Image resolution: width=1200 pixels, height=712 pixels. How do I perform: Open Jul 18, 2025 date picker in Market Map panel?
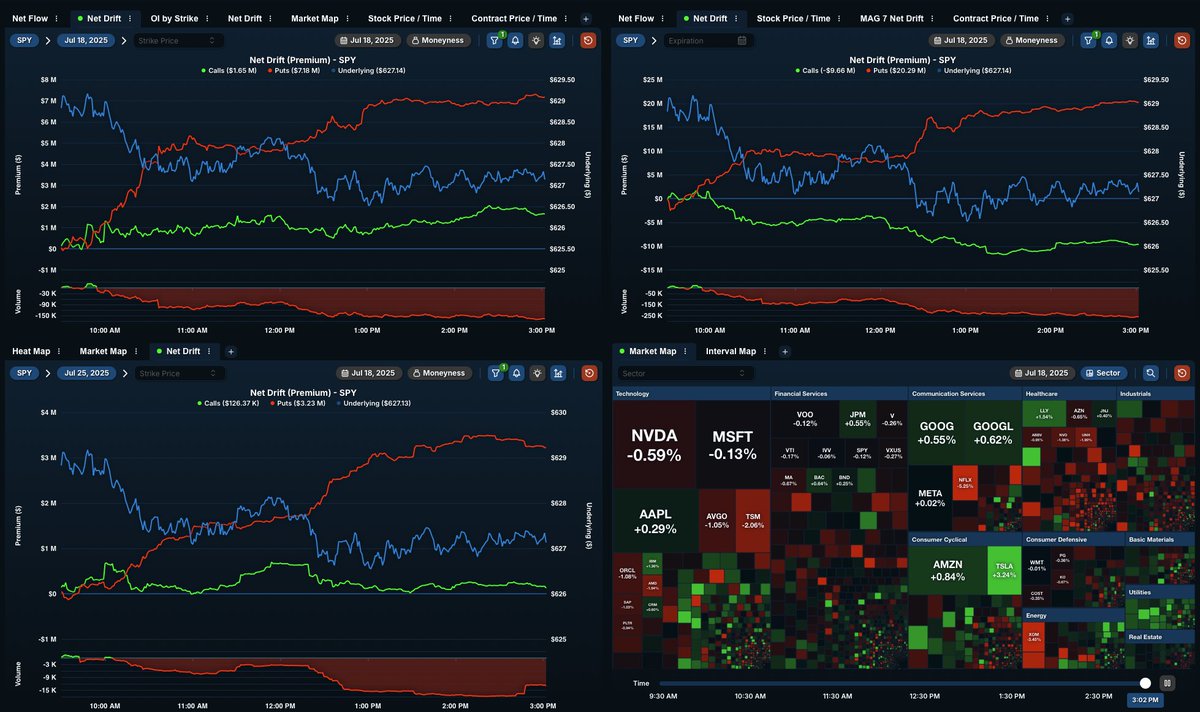1044,373
